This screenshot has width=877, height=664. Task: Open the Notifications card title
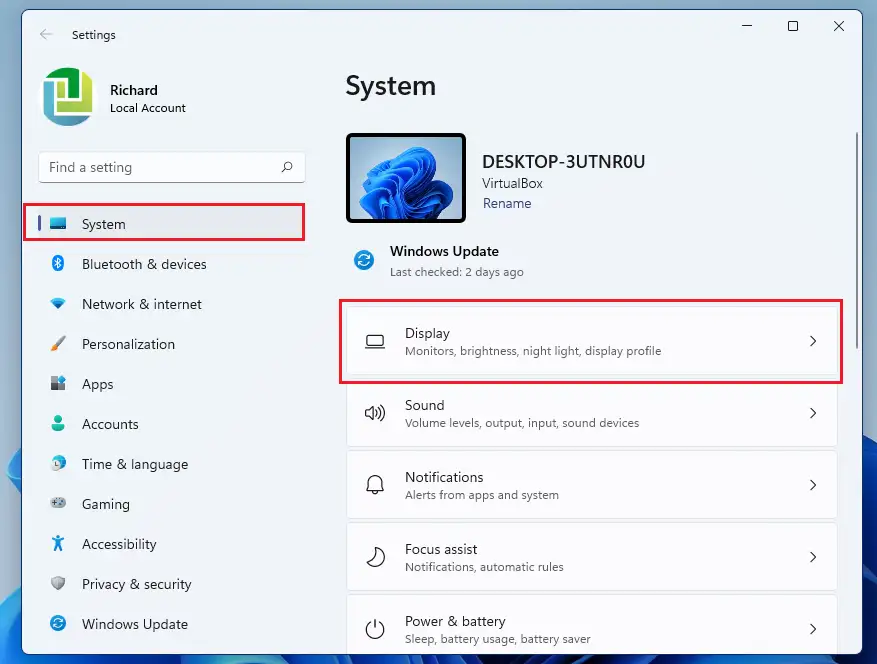444,477
